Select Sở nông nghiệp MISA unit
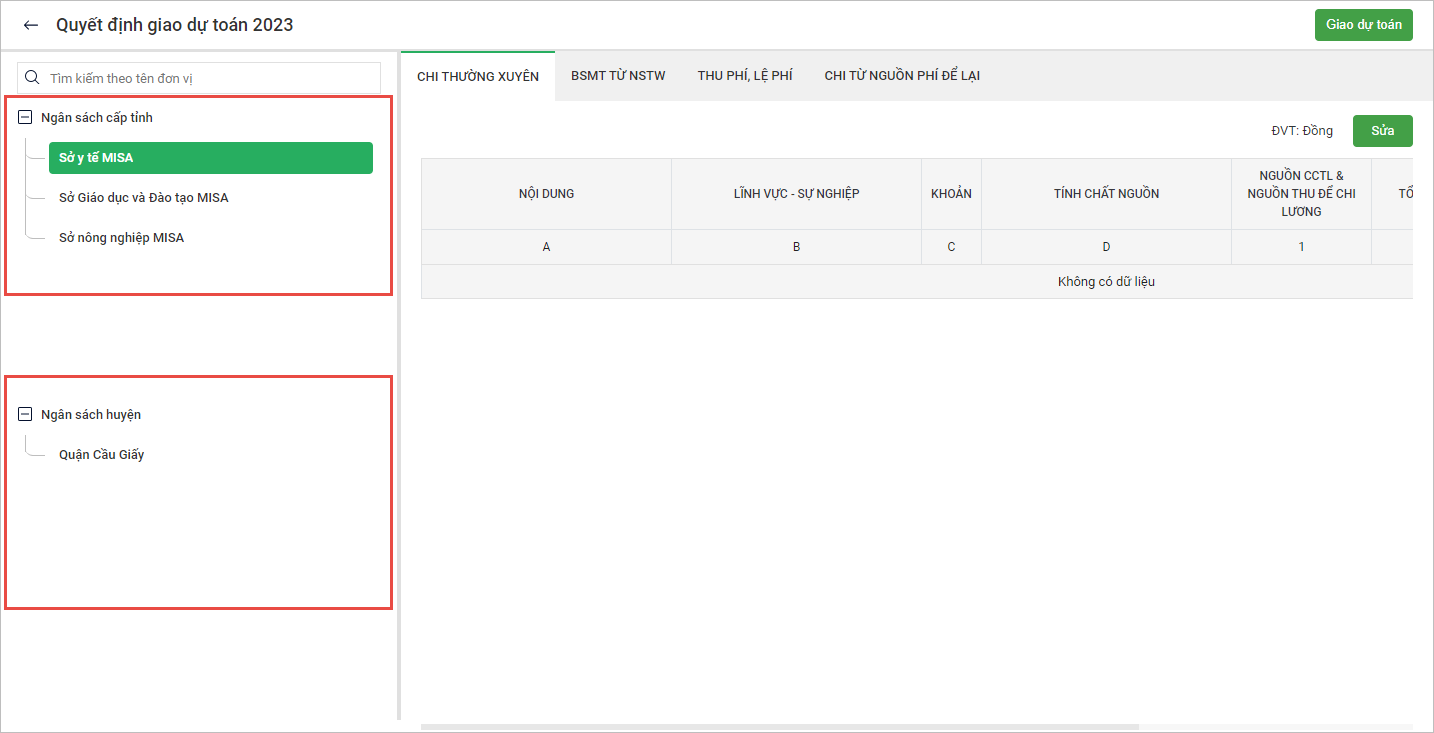Image resolution: width=1434 pixels, height=733 pixels. point(121,238)
